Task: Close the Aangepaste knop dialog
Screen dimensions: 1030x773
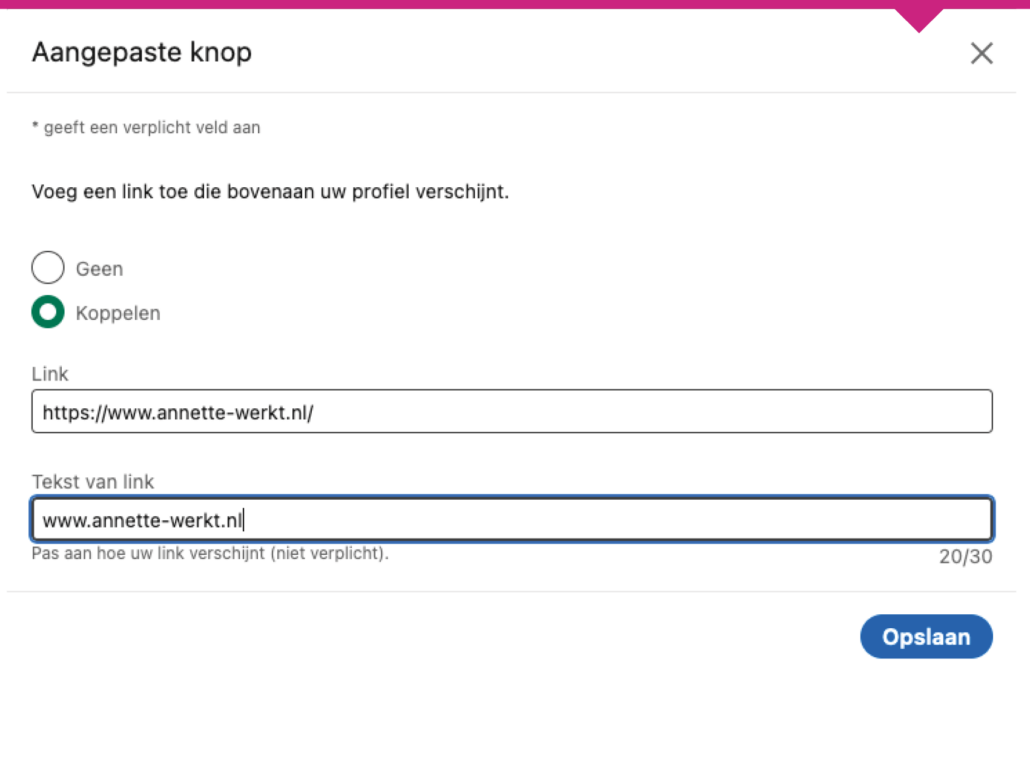Action: [981, 54]
